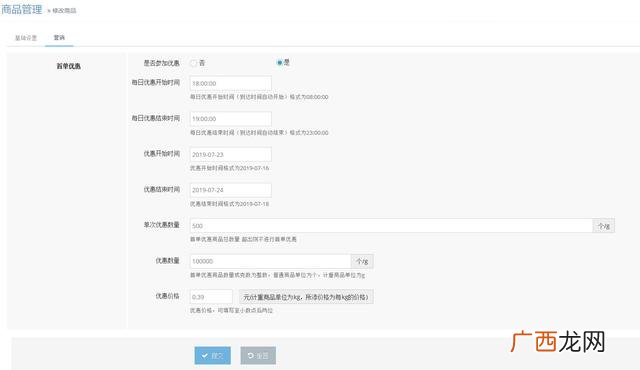Click the end date field 2019-07-24
The height and width of the screenshot is (370, 640).
[231, 190]
